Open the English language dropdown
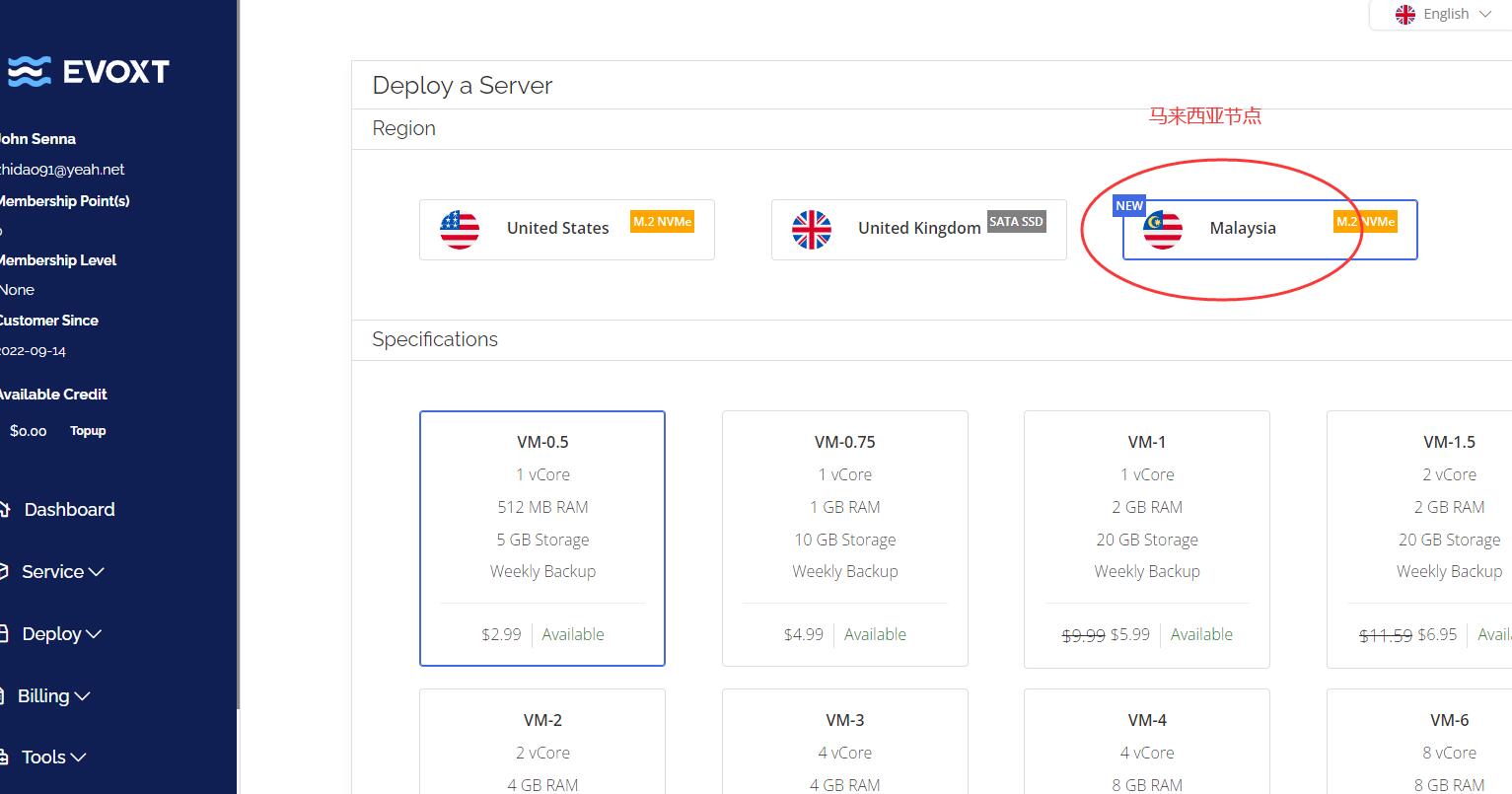The height and width of the screenshot is (794, 1512). (x=1444, y=14)
